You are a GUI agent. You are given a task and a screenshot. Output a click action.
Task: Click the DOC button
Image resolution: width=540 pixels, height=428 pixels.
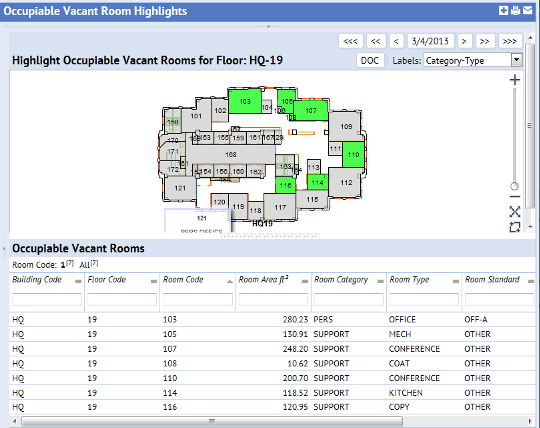click(x=370, y=61)
